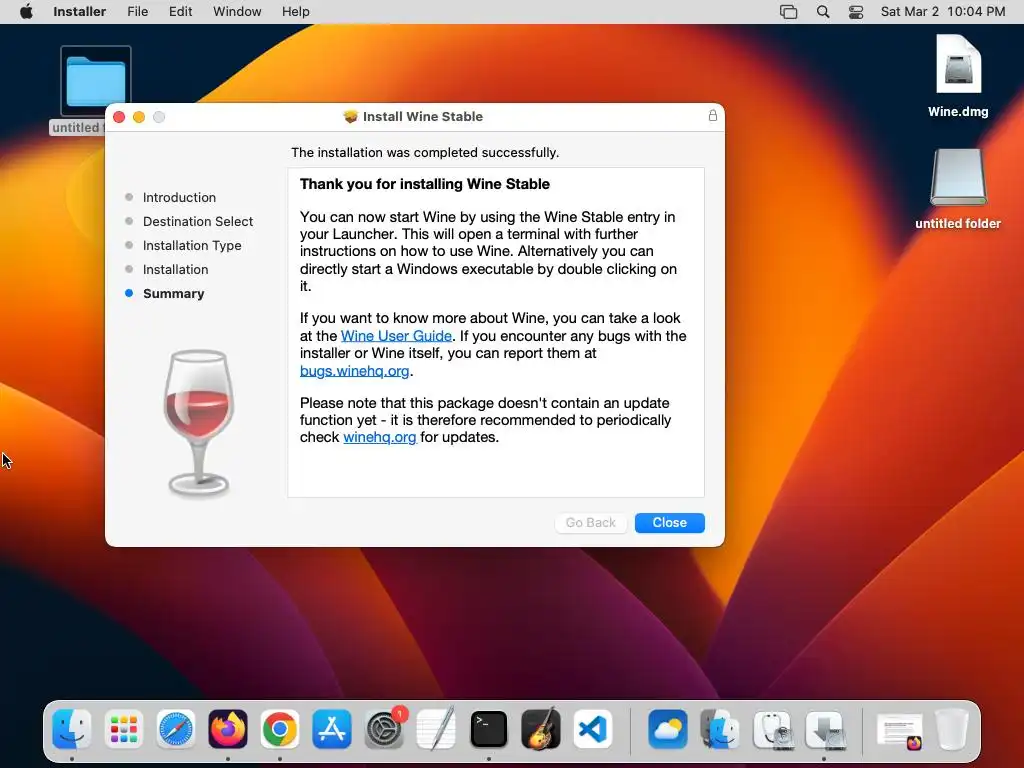Select the Wine.dmg file on the desktop

click(958, 76)
